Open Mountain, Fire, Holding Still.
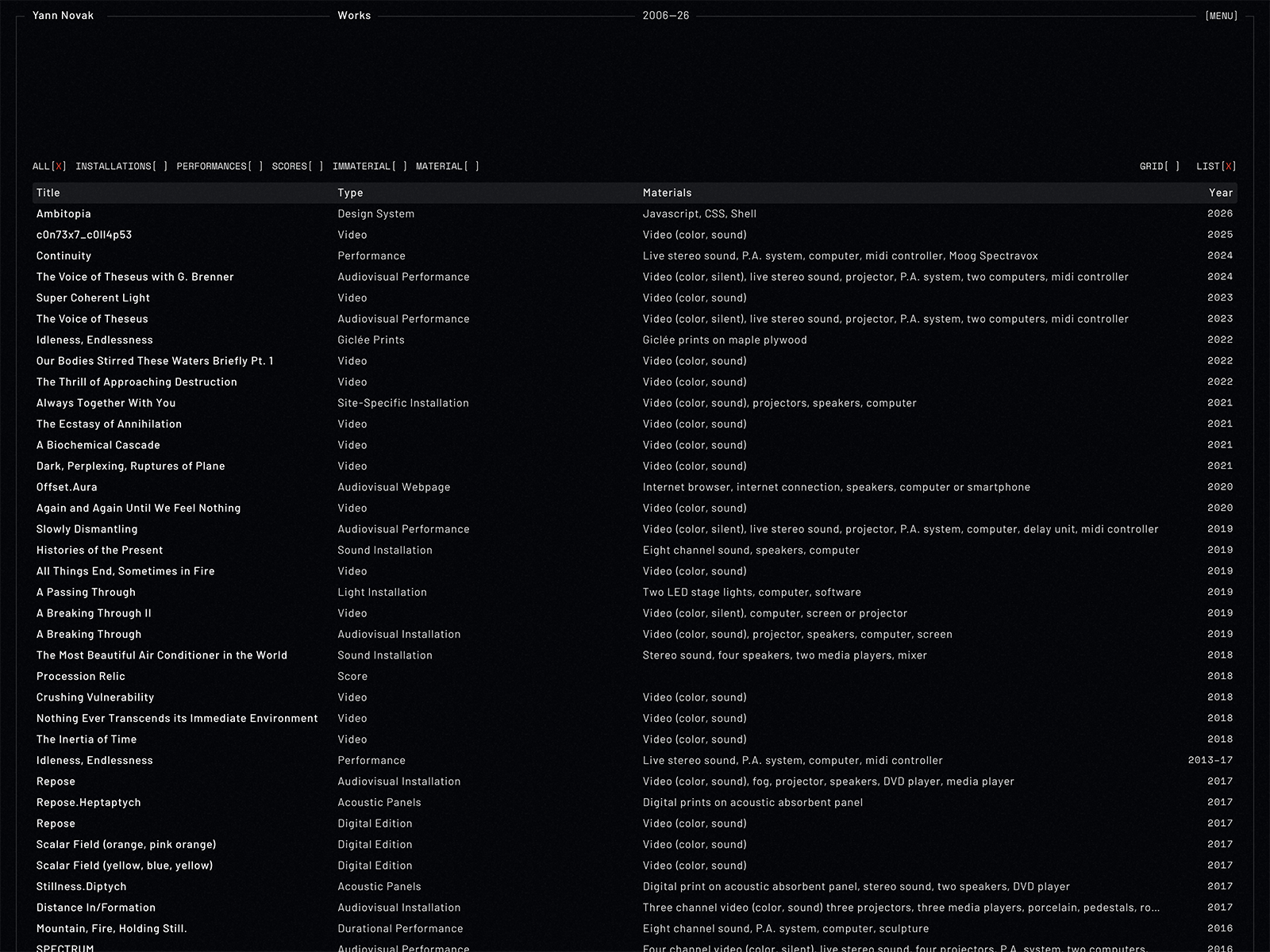The image size is (1270, 952). pyautogui.click(x=112, y=929)
